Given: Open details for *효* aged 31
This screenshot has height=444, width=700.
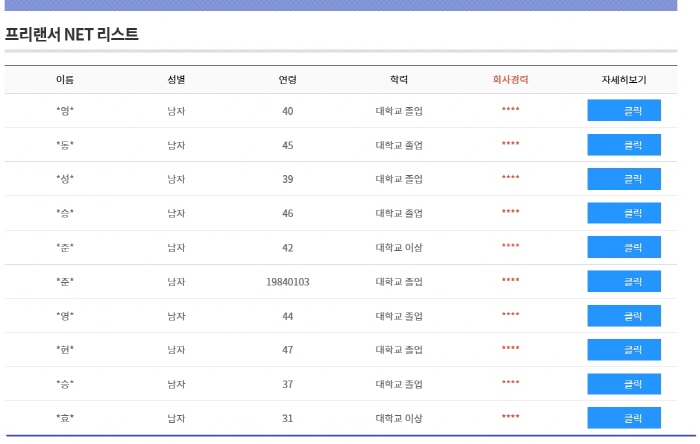Looking at the screenshot, I should [x=623, y=418].
